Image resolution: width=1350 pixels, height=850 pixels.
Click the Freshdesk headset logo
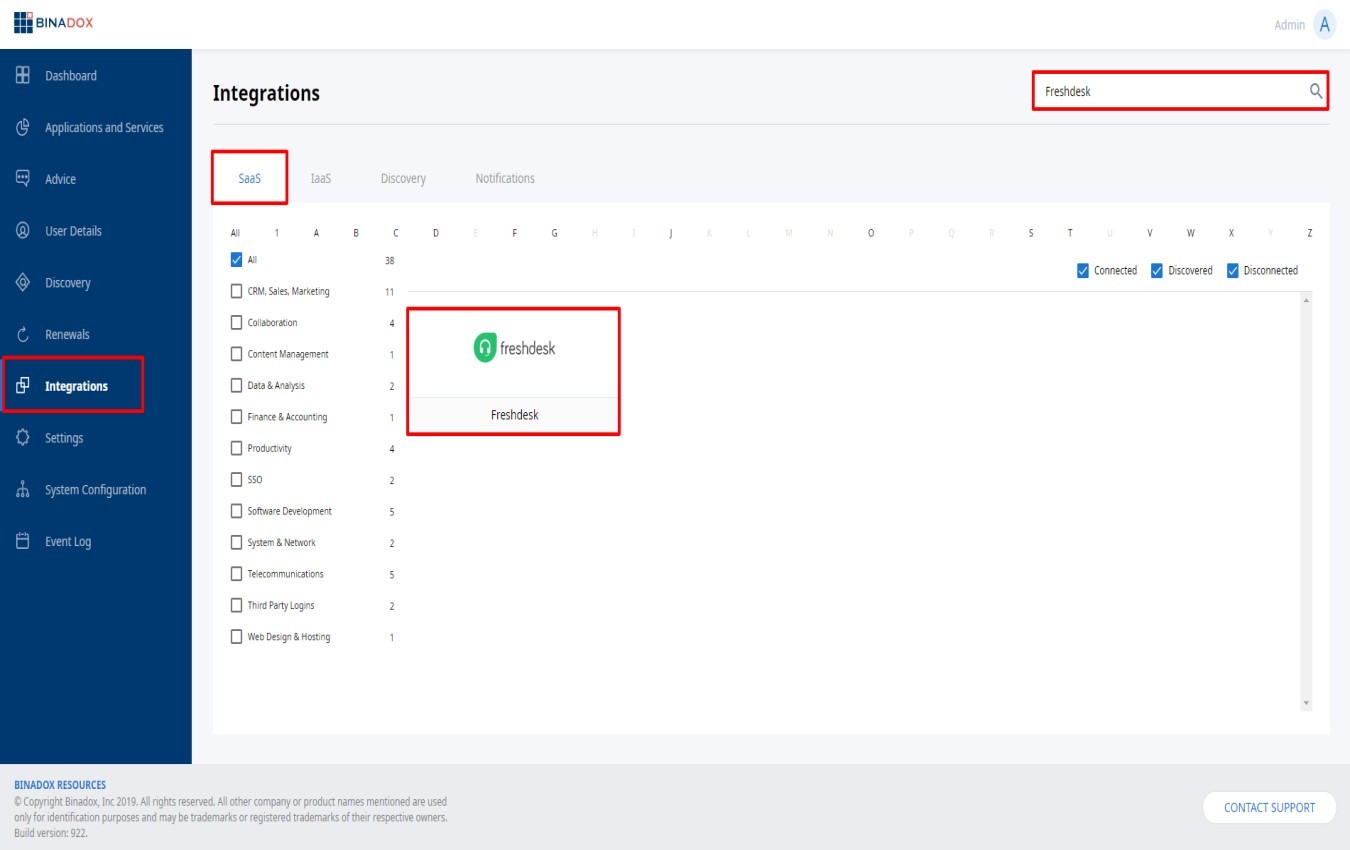coord(485,348)
